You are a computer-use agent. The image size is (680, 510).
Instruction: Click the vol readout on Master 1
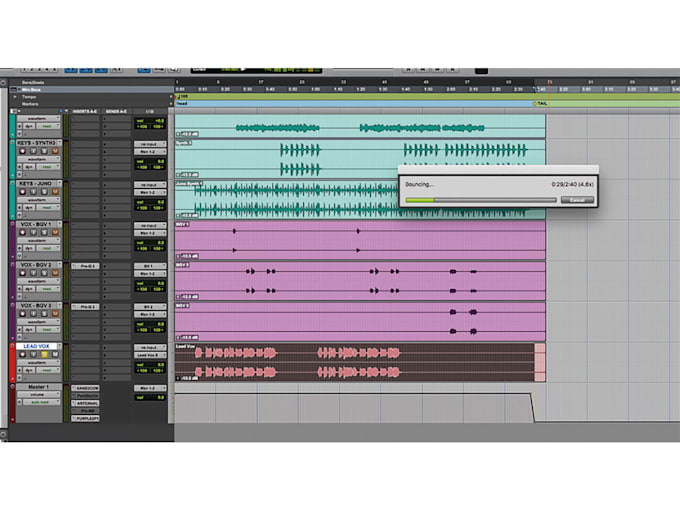point(150,397)
